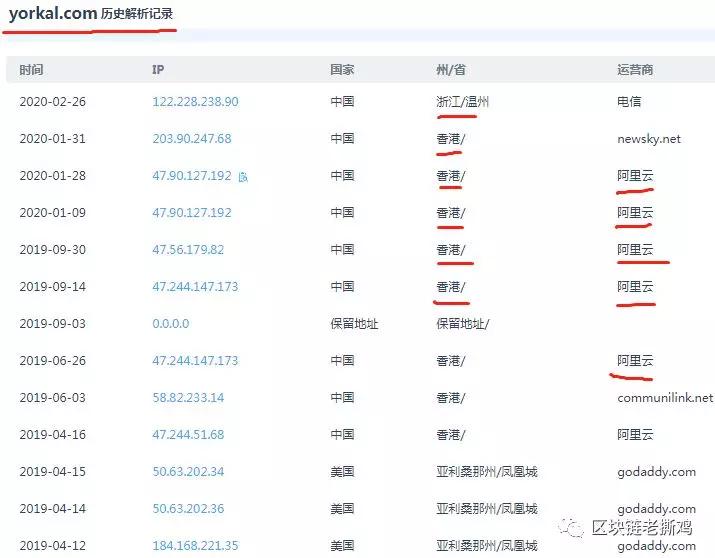Click IP 47.244.147.173 in the 2019-06-26 row
This screenshot has height=558, width=715.
195,360
